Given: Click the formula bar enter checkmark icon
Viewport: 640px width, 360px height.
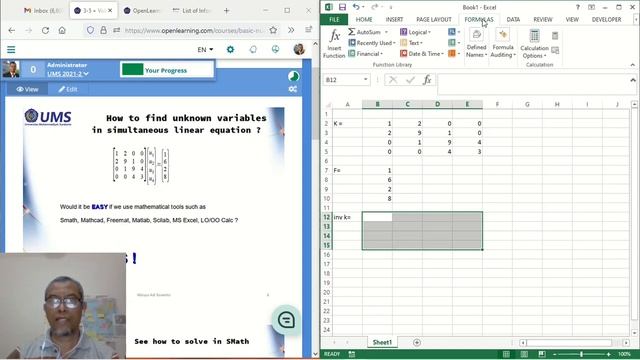Looking at the screenshot, I should 410,80.
